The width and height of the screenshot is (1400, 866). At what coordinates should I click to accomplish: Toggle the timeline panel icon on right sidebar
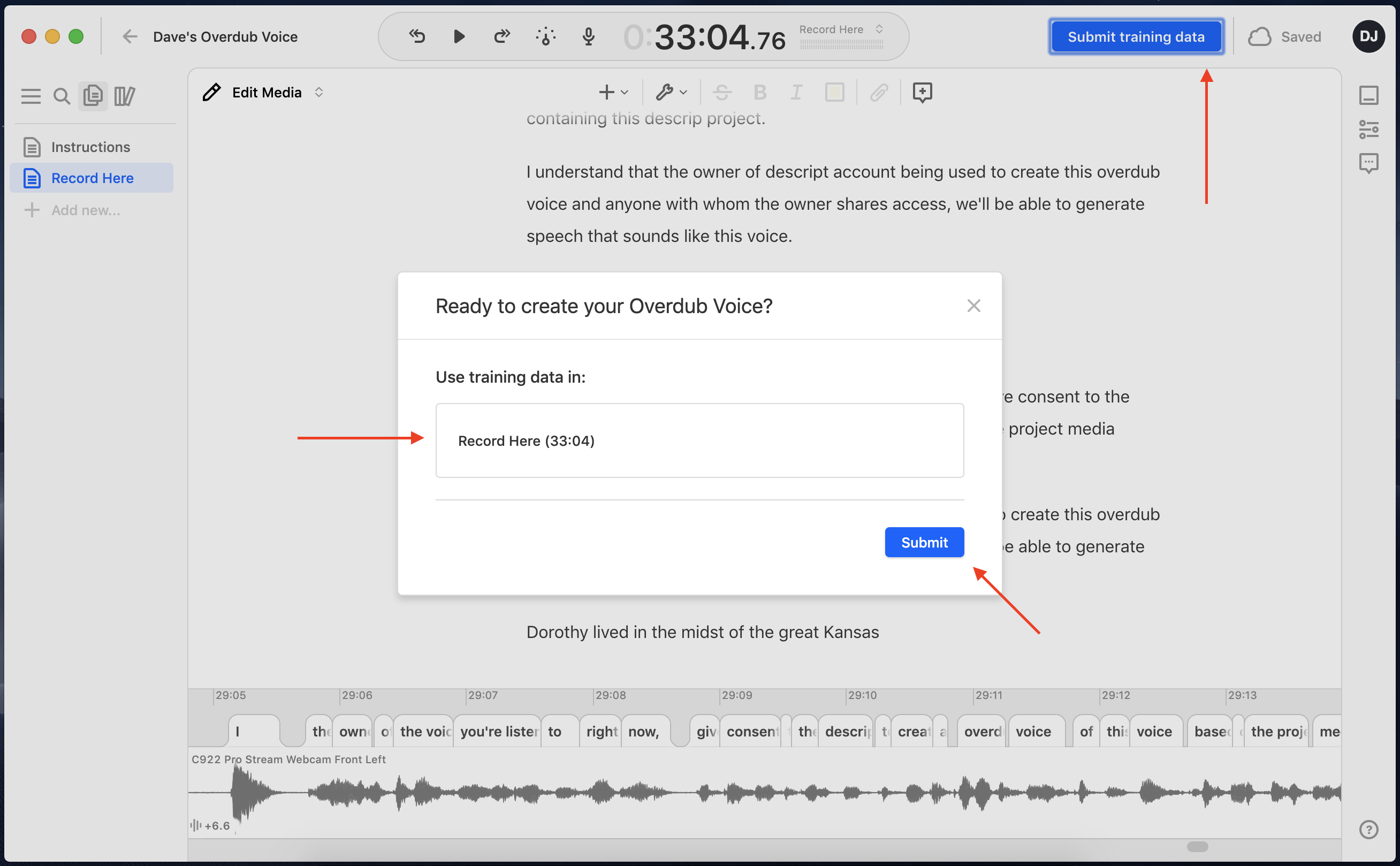[x=1368, y=95]
